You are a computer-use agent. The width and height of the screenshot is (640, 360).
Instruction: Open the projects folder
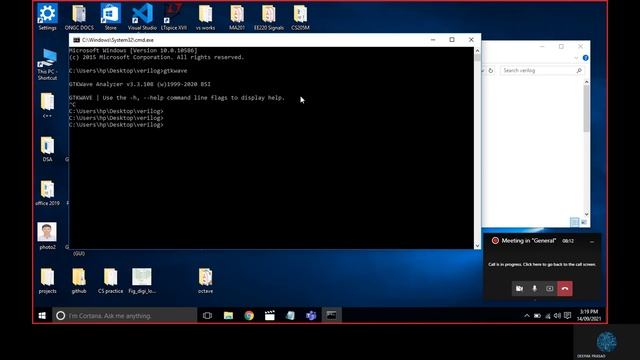[47, 280]
